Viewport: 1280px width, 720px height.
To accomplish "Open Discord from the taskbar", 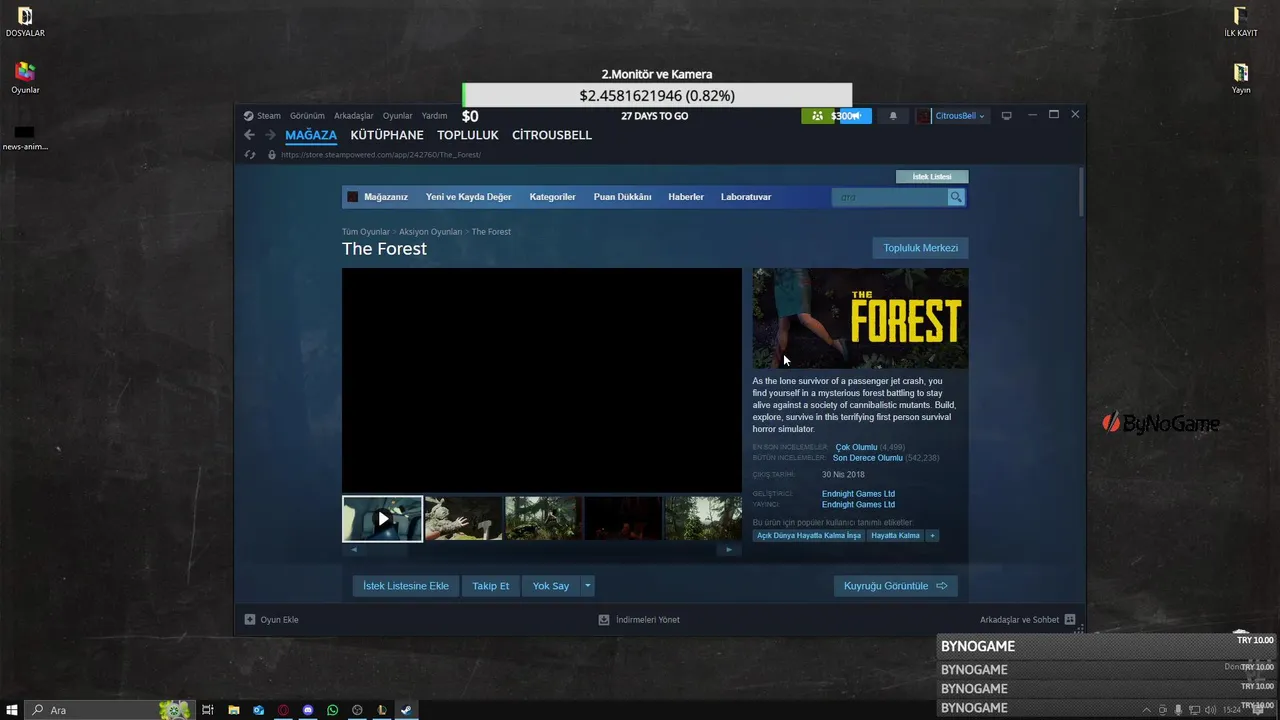I will (x=308, y=710).
